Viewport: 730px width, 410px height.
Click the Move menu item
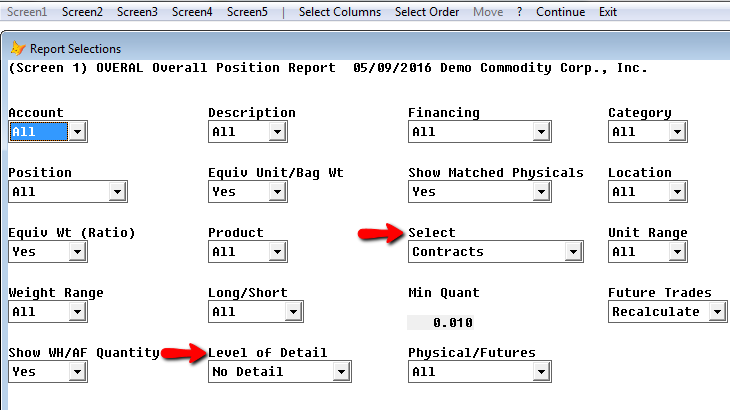click(x=488, y=12)
